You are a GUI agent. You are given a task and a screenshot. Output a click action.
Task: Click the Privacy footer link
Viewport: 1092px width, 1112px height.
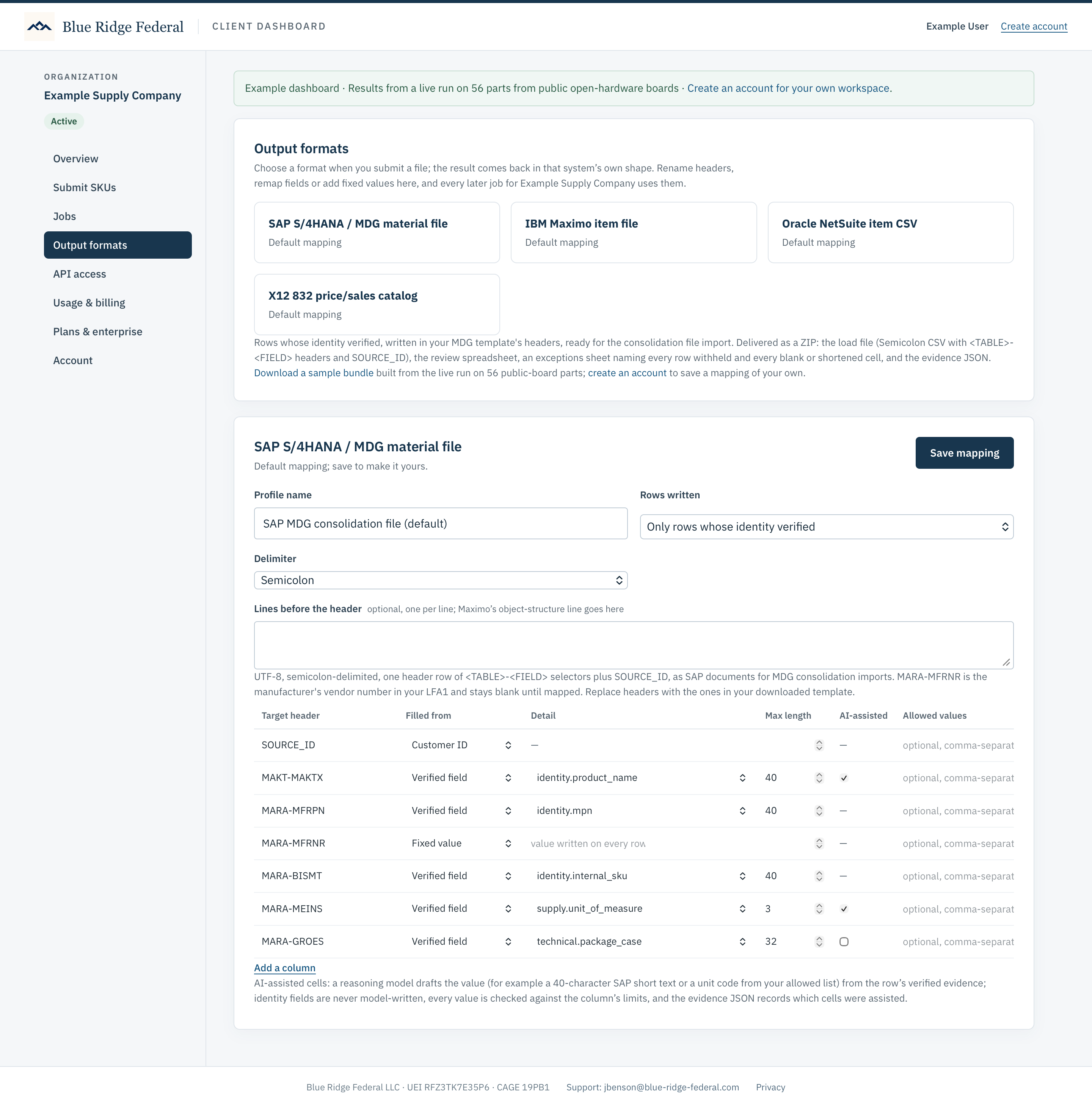(770, 1087)
